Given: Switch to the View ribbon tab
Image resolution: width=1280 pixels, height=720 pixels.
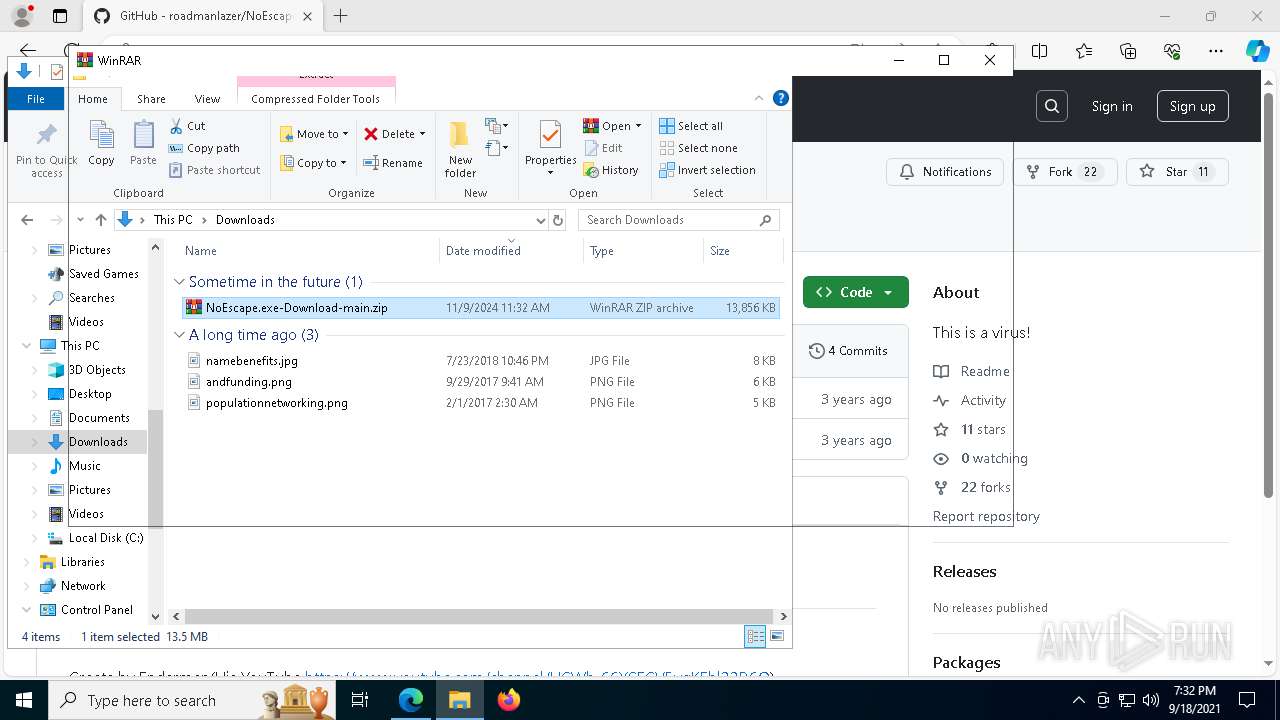Looking at the screenshot, I should point(207,99).
